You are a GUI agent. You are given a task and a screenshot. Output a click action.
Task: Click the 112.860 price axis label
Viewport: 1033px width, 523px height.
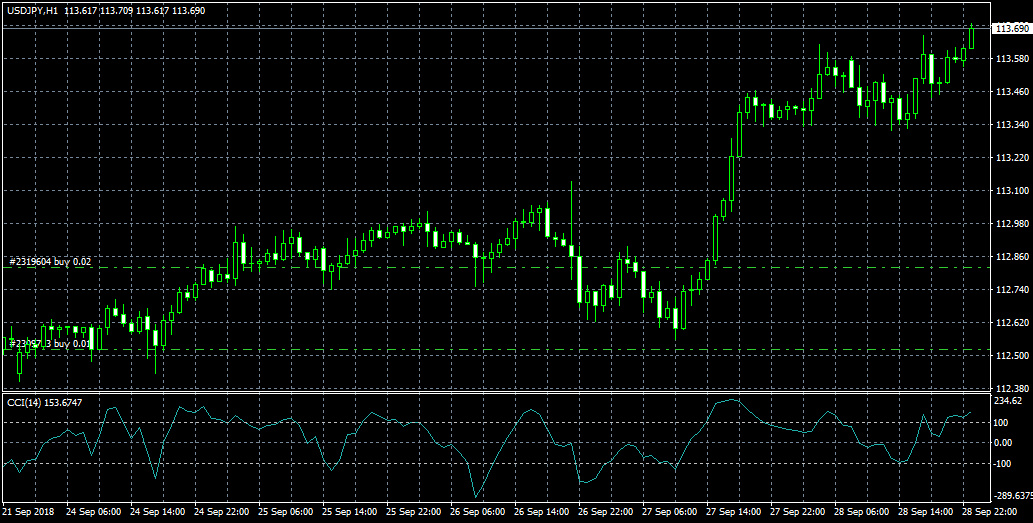click(1008, 256)
